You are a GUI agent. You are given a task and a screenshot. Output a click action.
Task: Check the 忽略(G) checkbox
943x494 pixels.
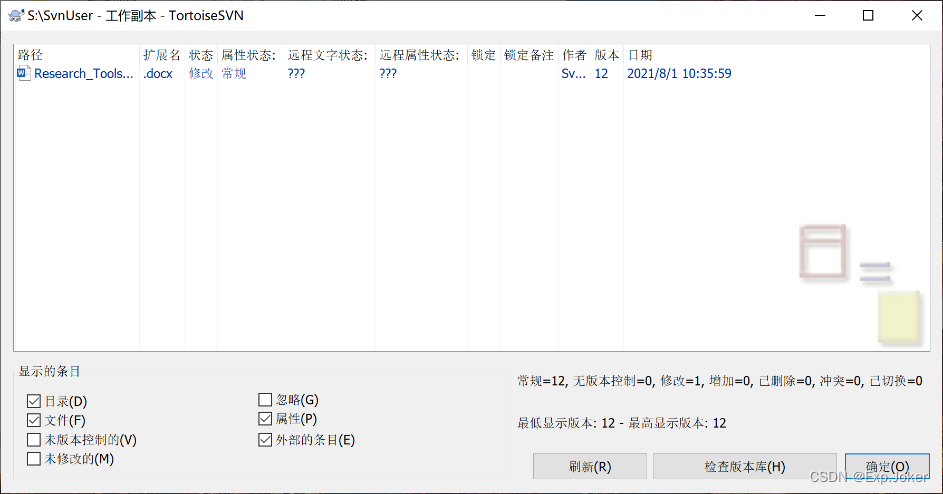[265, 400]
